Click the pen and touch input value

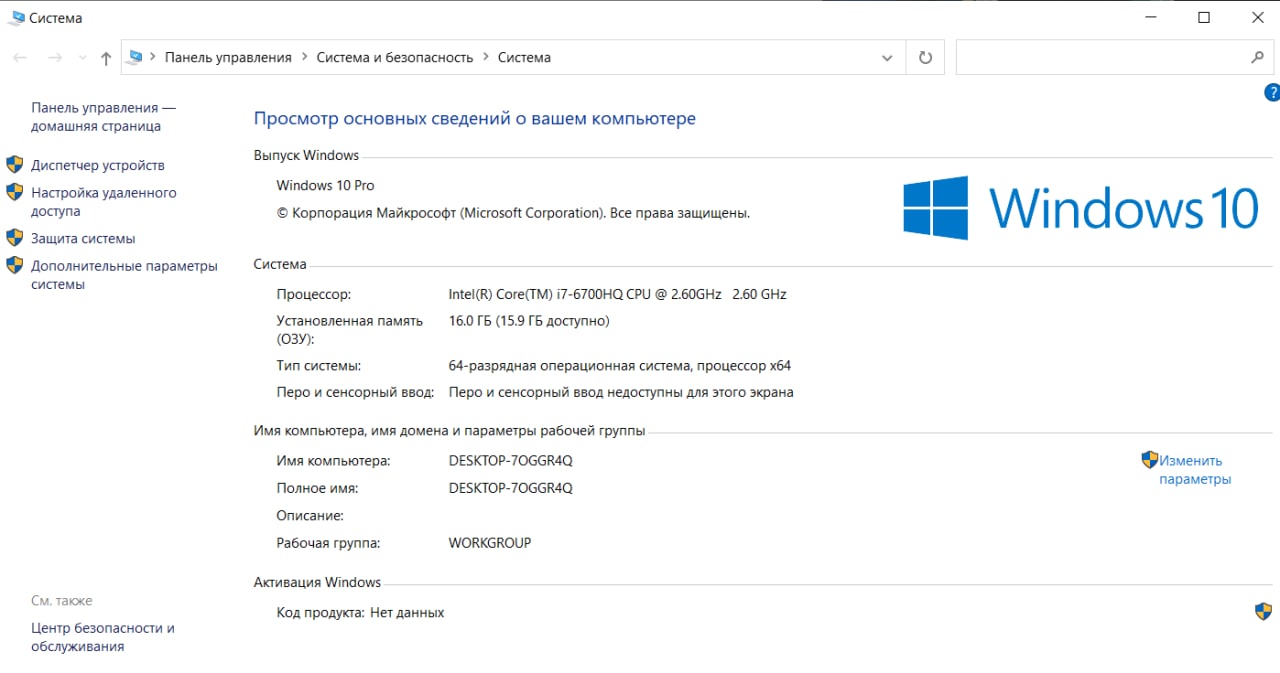(x=621, y=392)
